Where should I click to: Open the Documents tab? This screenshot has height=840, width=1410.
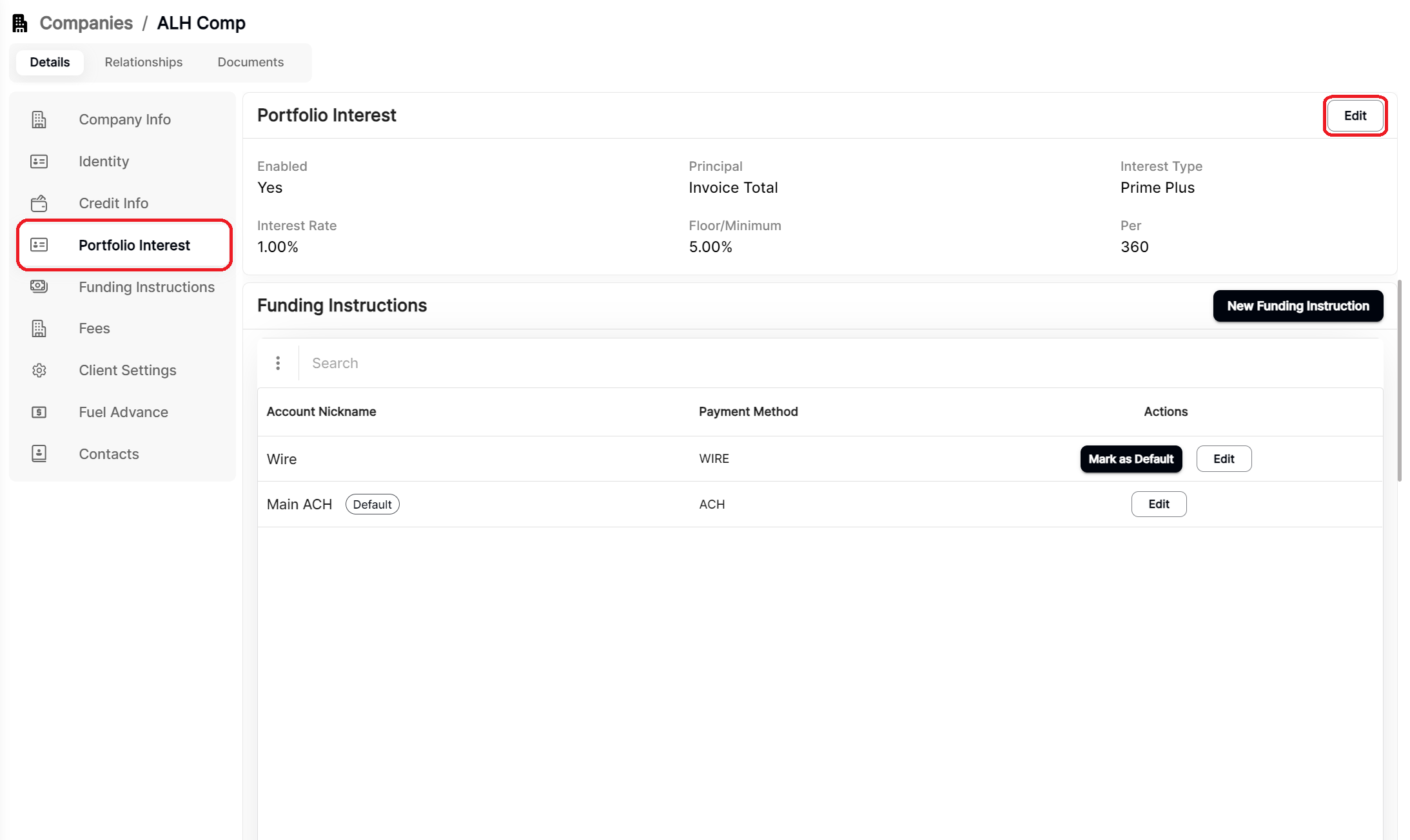coord(250,62)
